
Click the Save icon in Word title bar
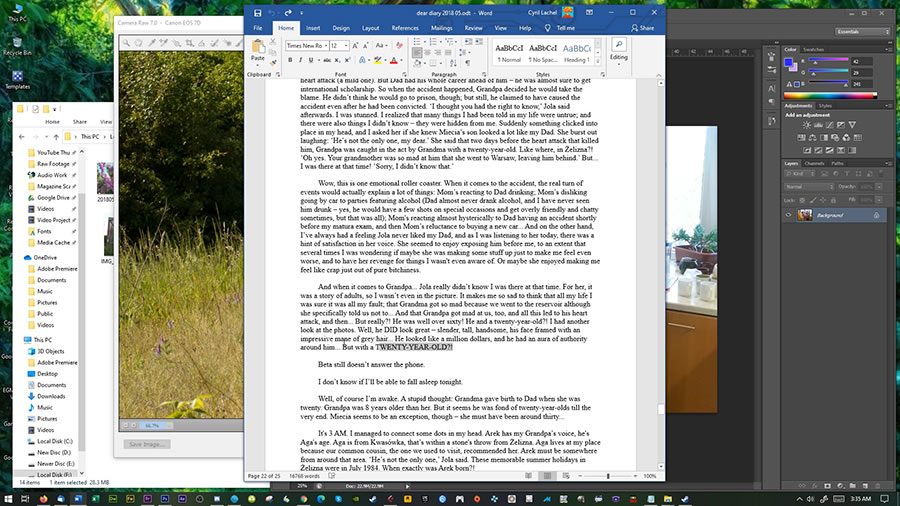(x=257, y=13)
